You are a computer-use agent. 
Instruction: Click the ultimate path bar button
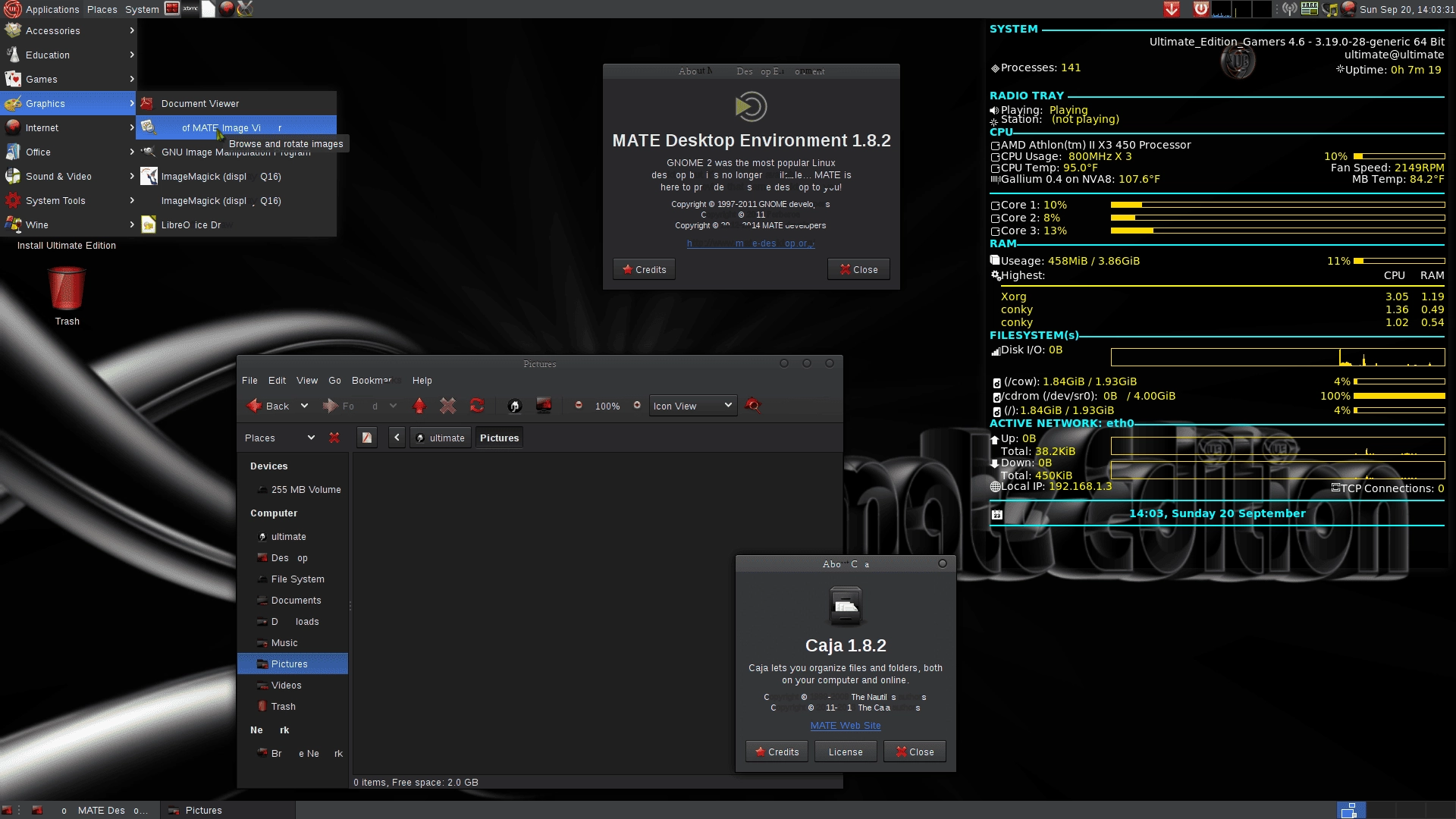tap(441, 438)
